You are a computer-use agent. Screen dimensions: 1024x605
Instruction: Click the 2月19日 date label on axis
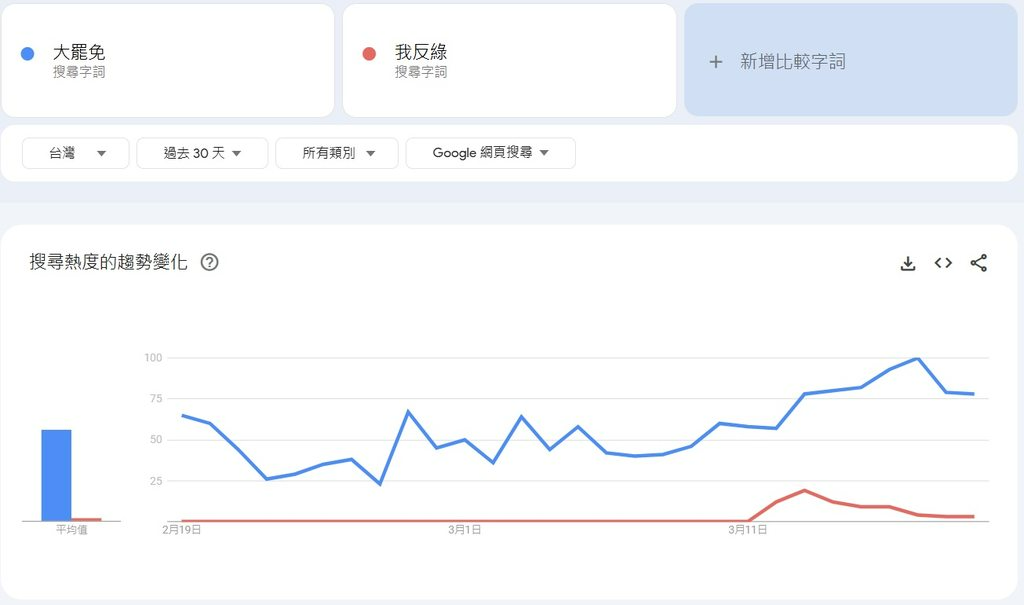[x=182, y=530]
